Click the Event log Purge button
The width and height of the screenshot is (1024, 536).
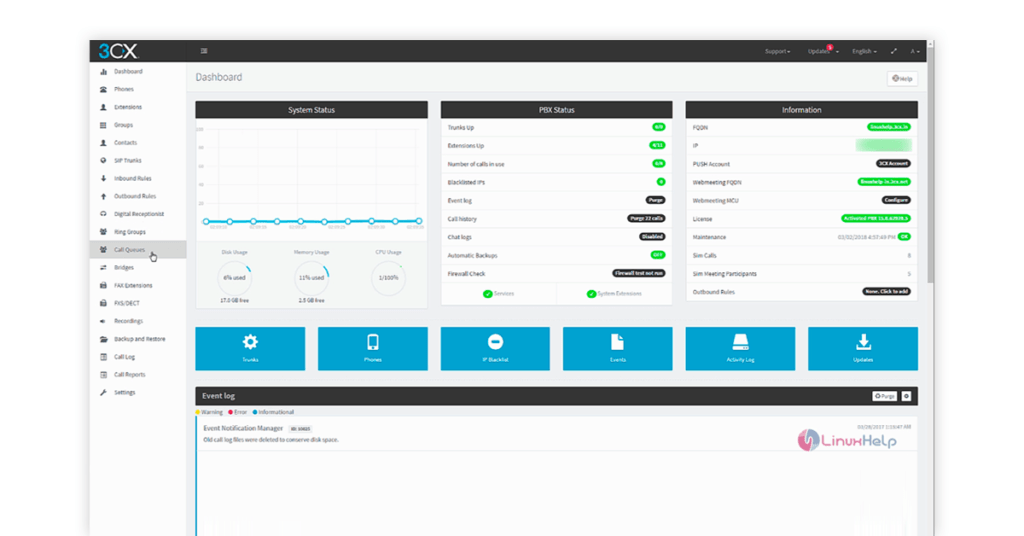[x=885, y=396]
